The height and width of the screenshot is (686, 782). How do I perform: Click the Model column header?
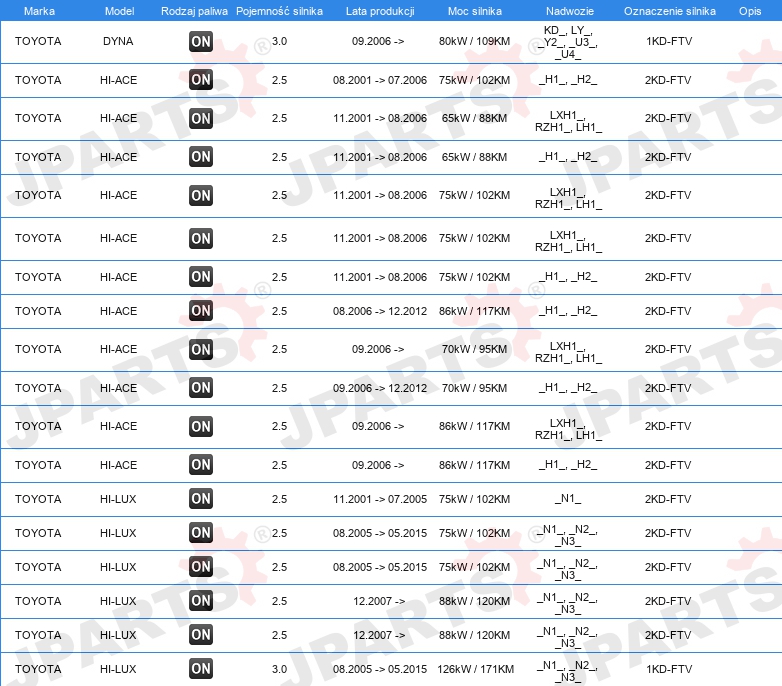coord(119,11)
